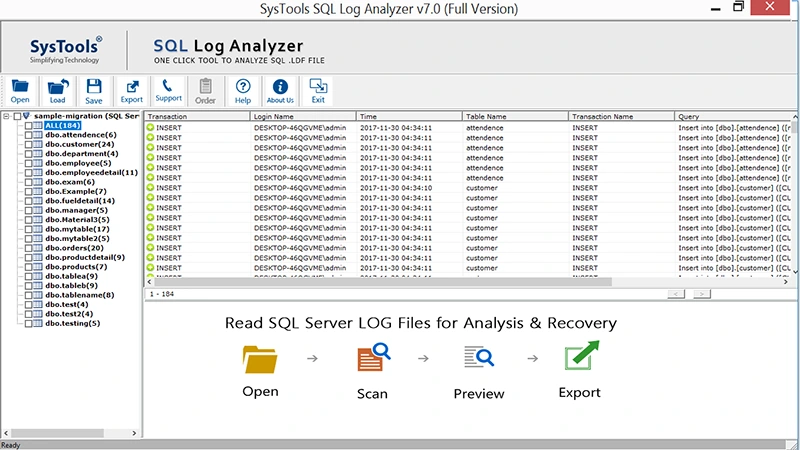Screen dimensions: 800x450
Task: Select dbo.testing(5) tree item
Action: (72, 323)
